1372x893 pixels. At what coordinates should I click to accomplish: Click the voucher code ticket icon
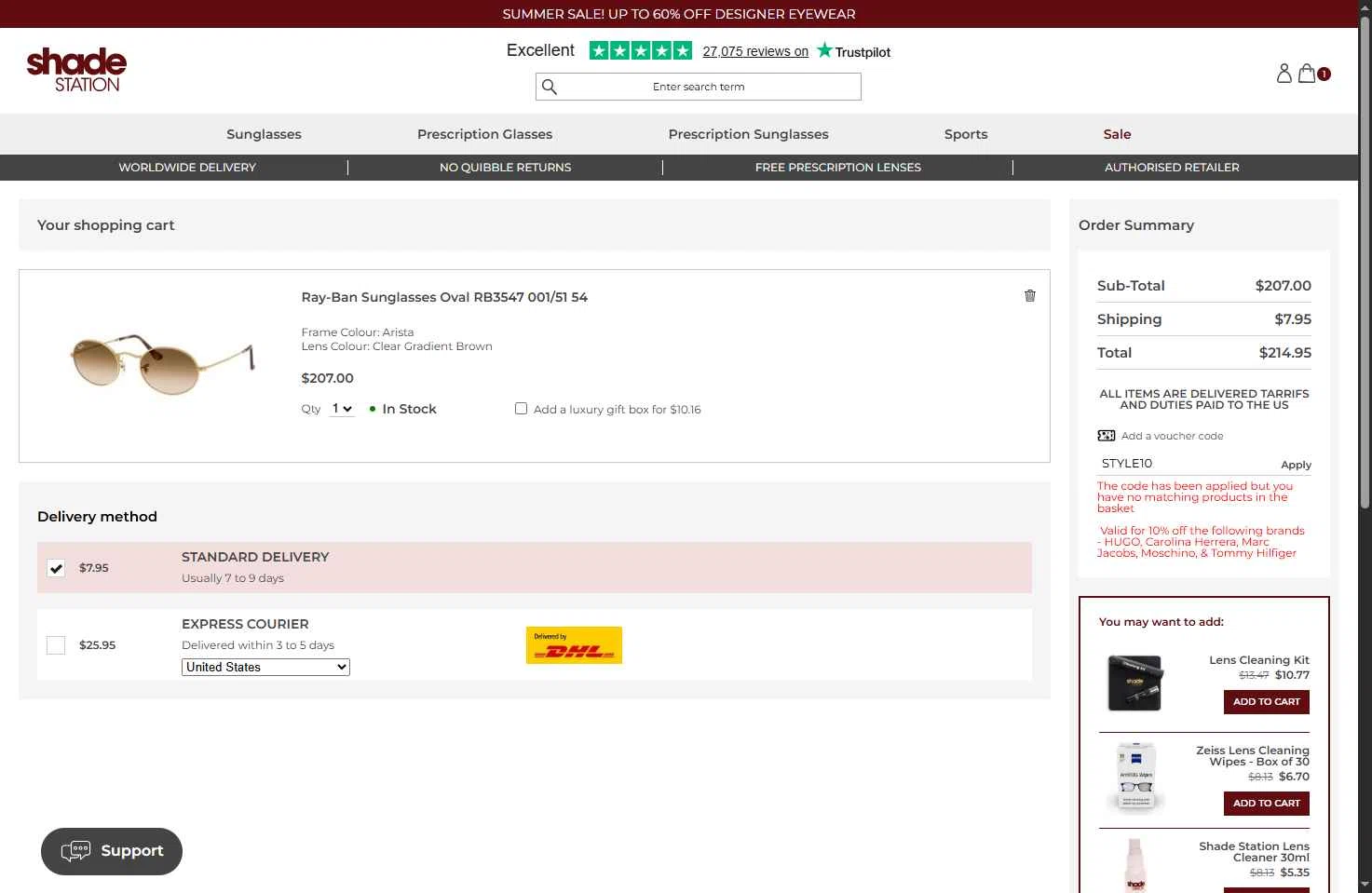point(1106,436)
